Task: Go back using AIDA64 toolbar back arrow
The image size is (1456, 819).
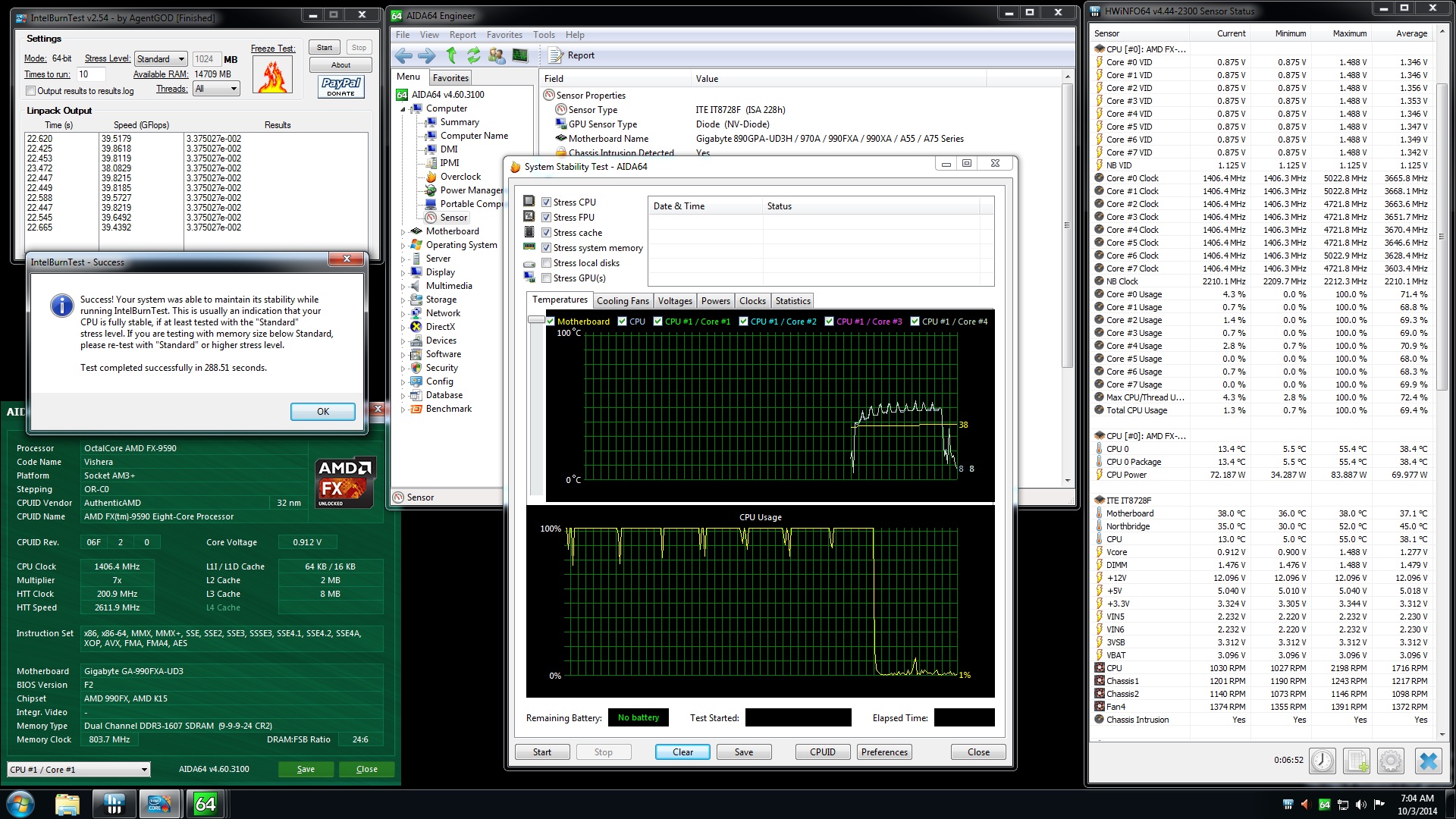Action: point(403,55)
